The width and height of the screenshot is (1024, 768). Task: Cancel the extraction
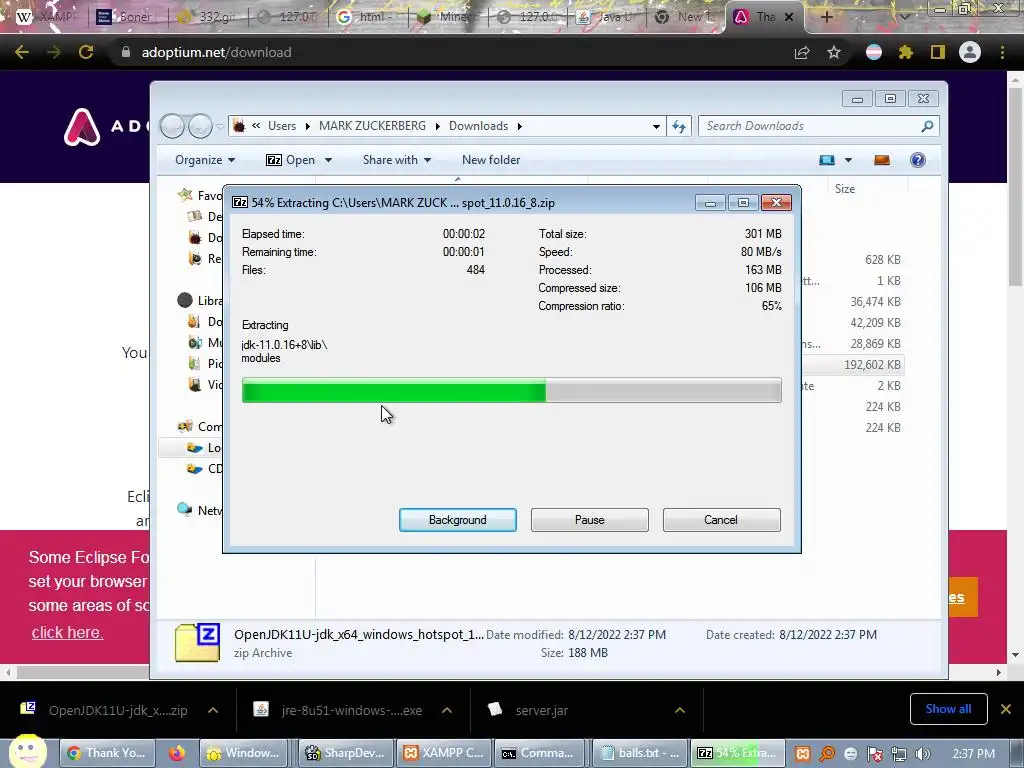point(721,520)
